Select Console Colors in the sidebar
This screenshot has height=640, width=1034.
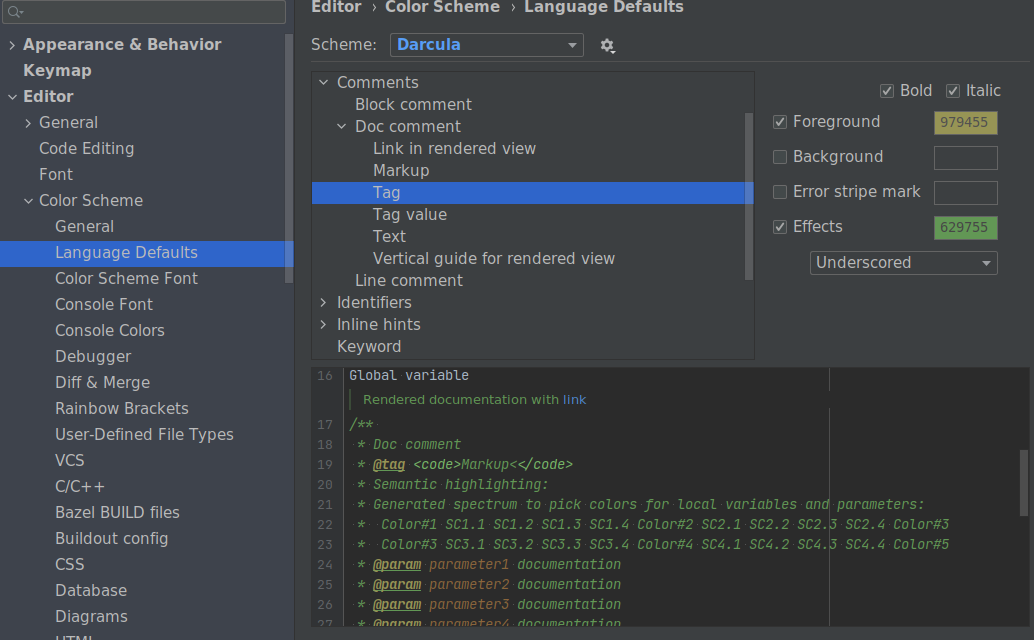point(110,330)
